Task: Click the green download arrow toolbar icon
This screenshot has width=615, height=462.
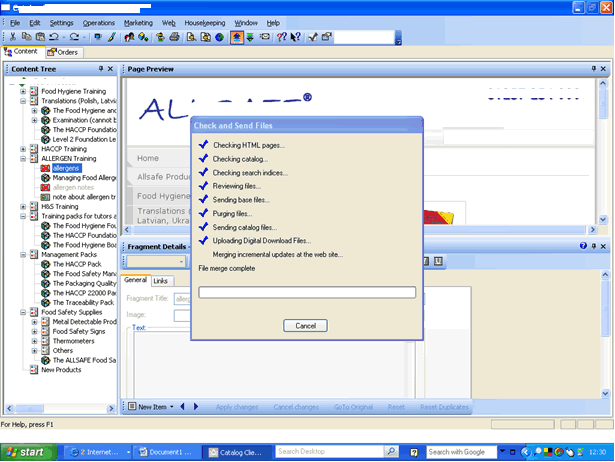Action: 249,37
